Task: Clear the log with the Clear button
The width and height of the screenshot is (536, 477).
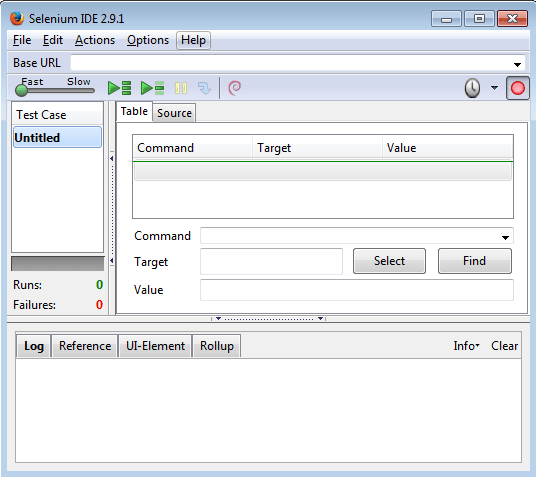Action: 504,346
